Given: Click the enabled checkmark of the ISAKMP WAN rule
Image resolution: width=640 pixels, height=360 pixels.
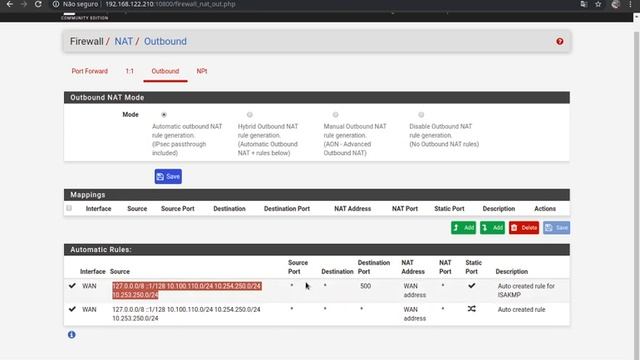Looking at the screenshot, I should (72, 286).
